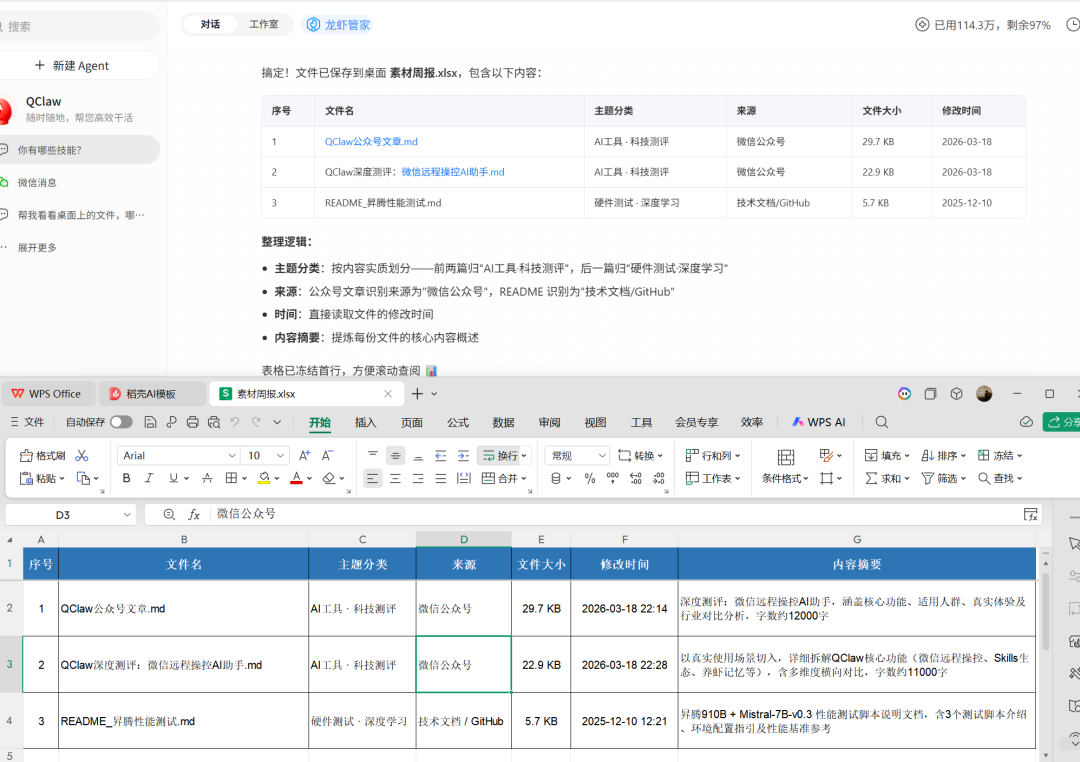This screenshot has height=762, width=1080.
Task: Toggle Bold formatting
Action: (x=126, y=478)
